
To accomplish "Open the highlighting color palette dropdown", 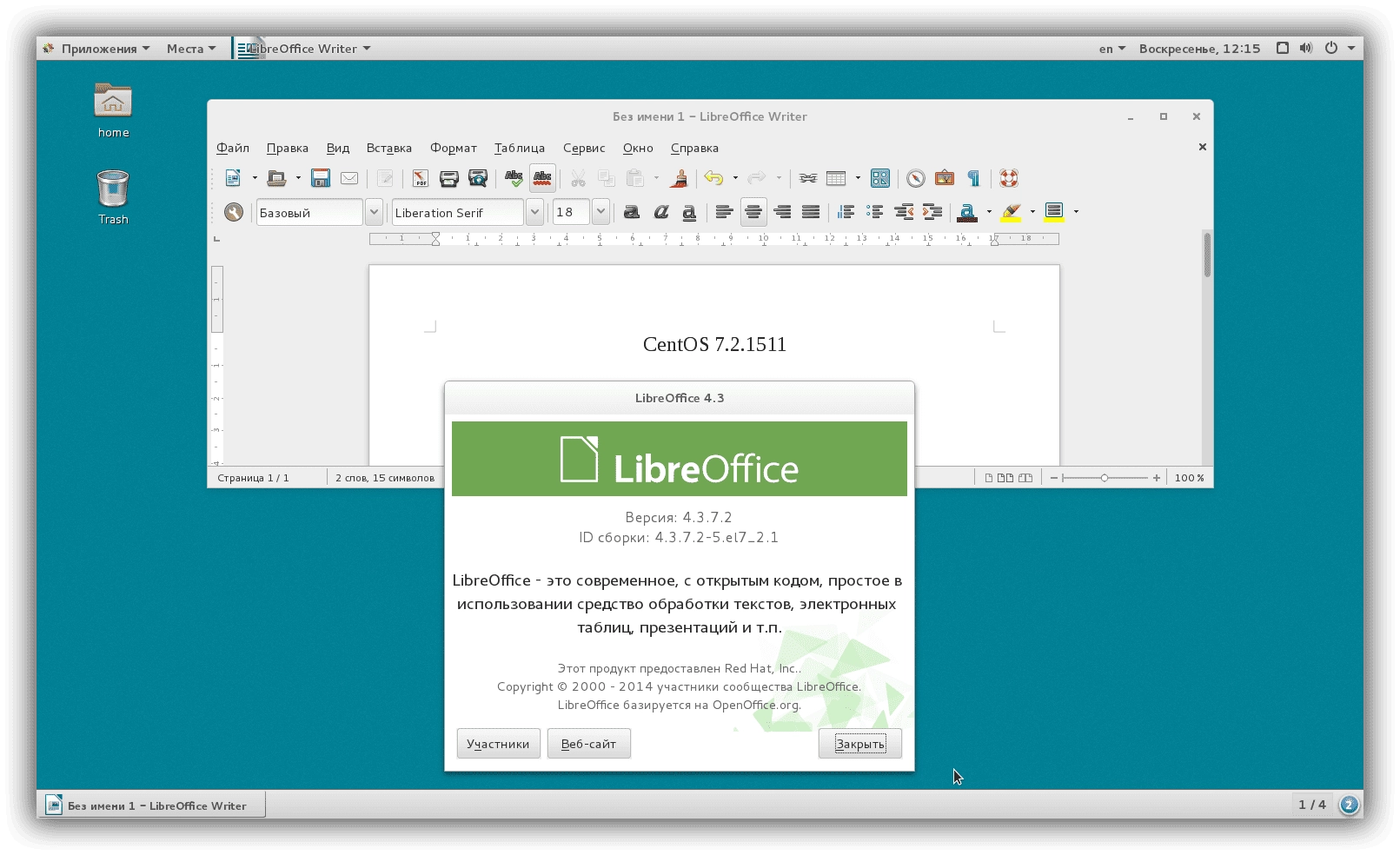I will point(1032,212).
